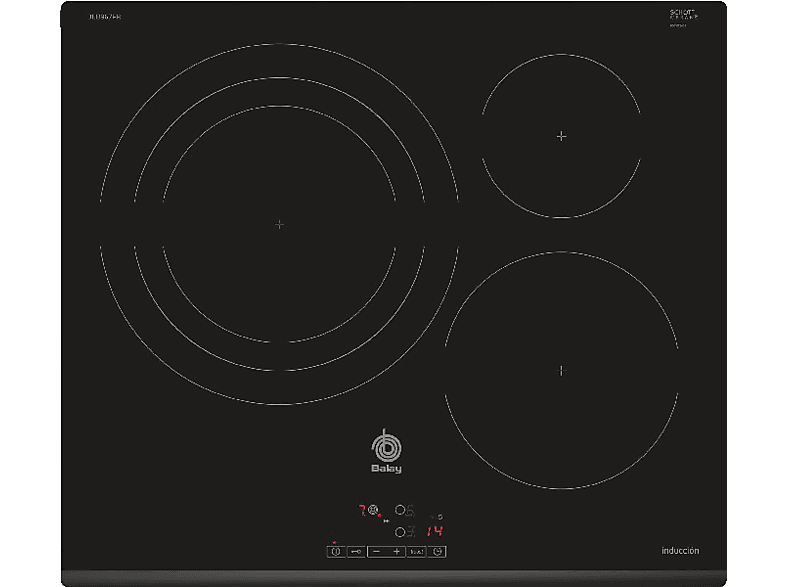Click the Balay logo
This screenshot has height=587, width=786.
(386, 452)
